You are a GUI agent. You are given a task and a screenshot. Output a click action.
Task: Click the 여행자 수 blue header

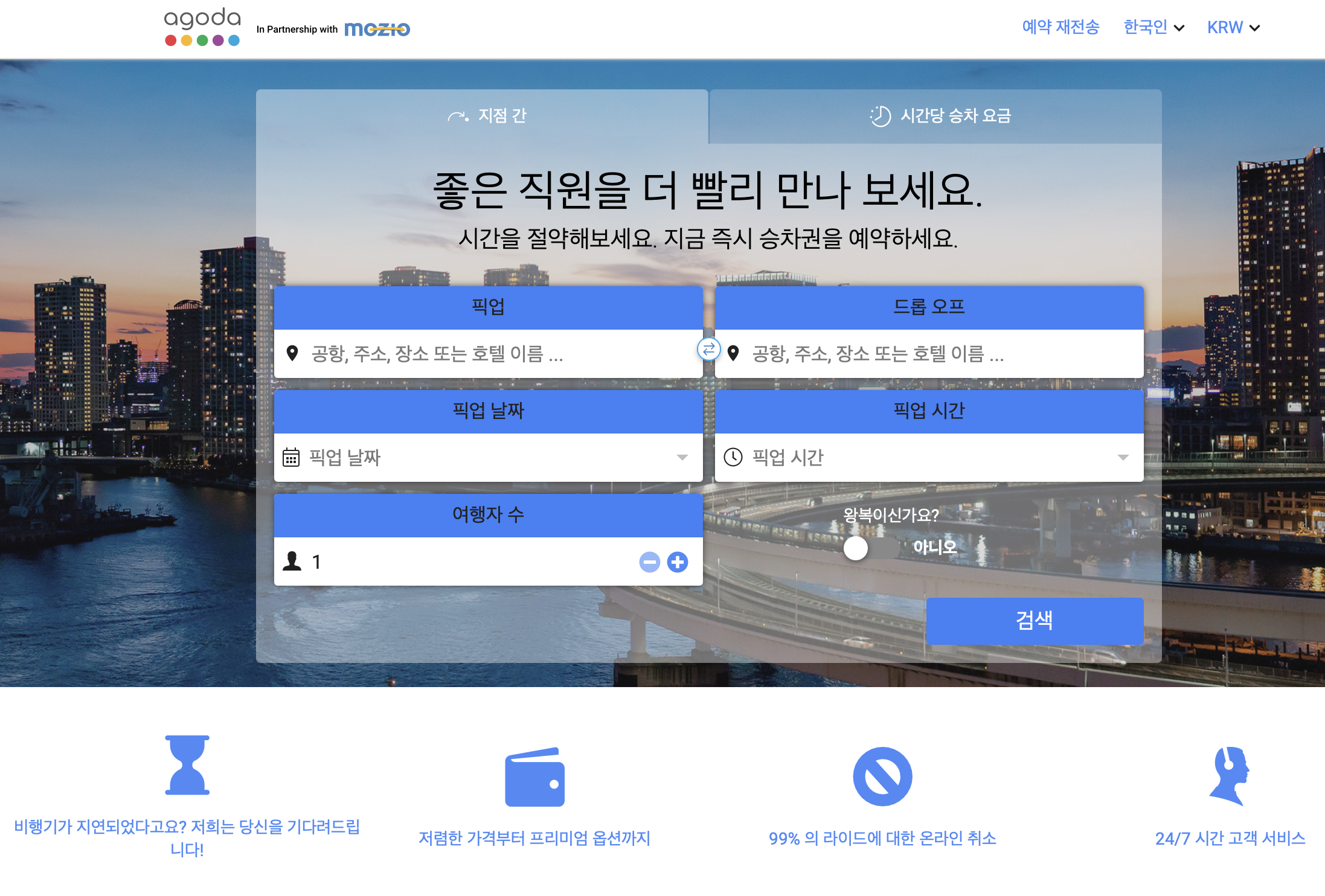click(x=489, y=515)
